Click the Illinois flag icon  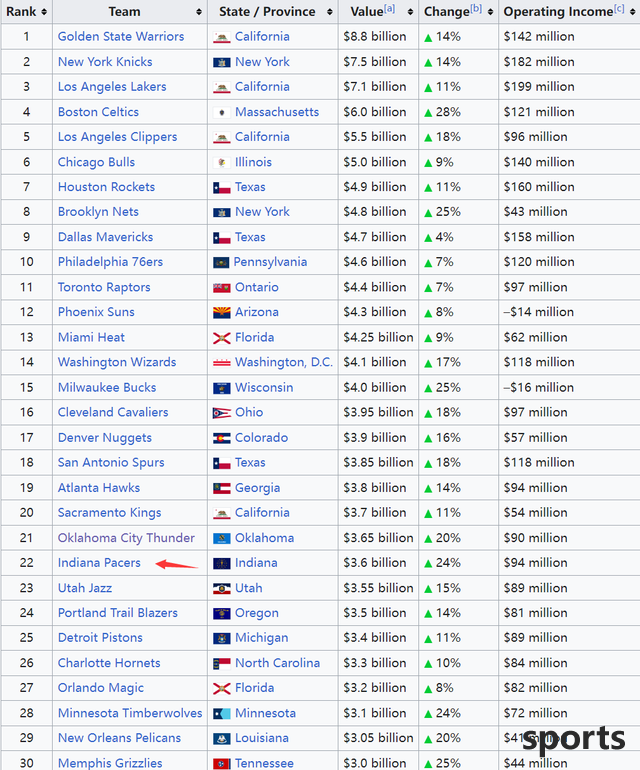[222, 163]
